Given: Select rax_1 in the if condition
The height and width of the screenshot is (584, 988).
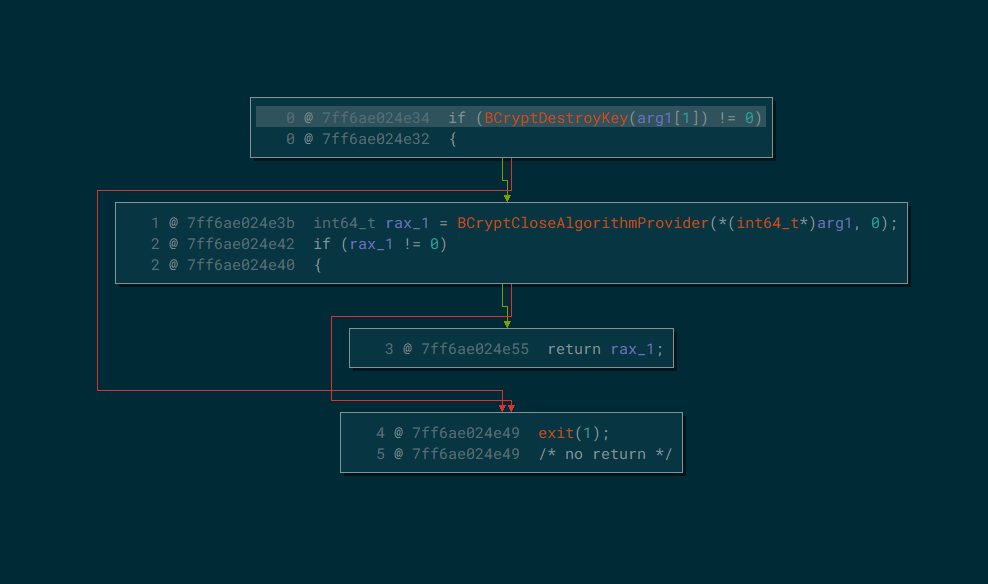Looking at the screenshot, I should (371, 244).
